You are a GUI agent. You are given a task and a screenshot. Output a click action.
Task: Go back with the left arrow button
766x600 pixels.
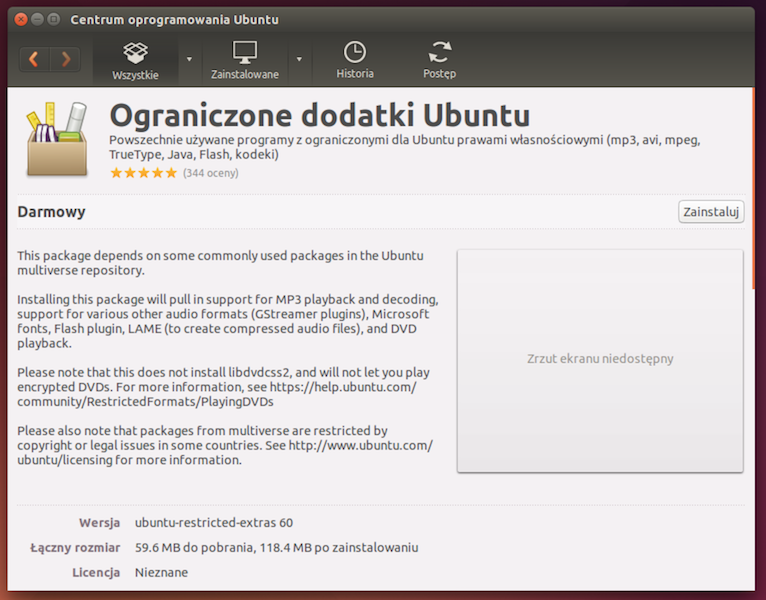34,60
